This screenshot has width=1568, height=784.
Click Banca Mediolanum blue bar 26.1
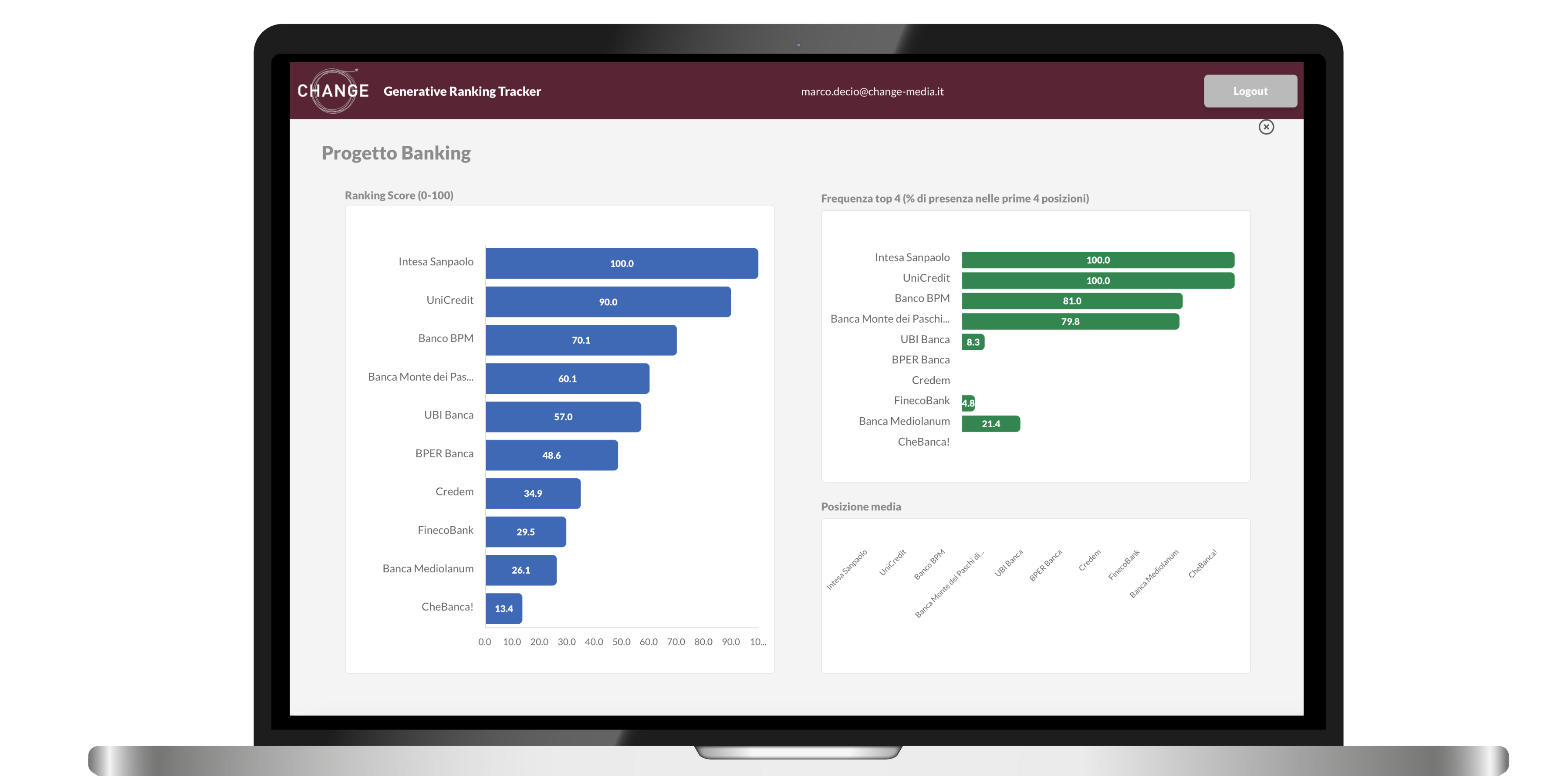(521, 570)
